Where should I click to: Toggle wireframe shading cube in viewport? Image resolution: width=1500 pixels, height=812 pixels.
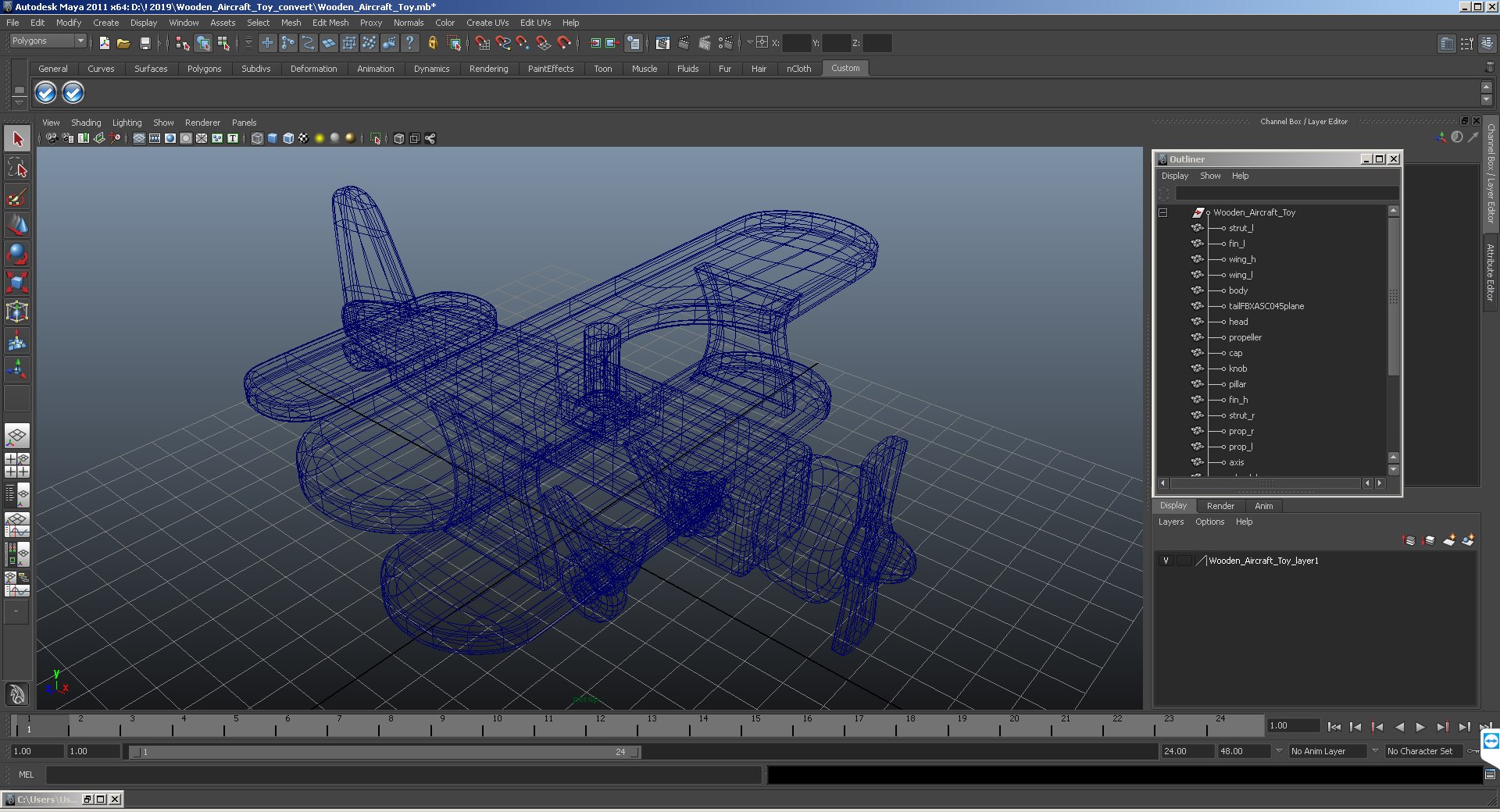click(257, 138)
